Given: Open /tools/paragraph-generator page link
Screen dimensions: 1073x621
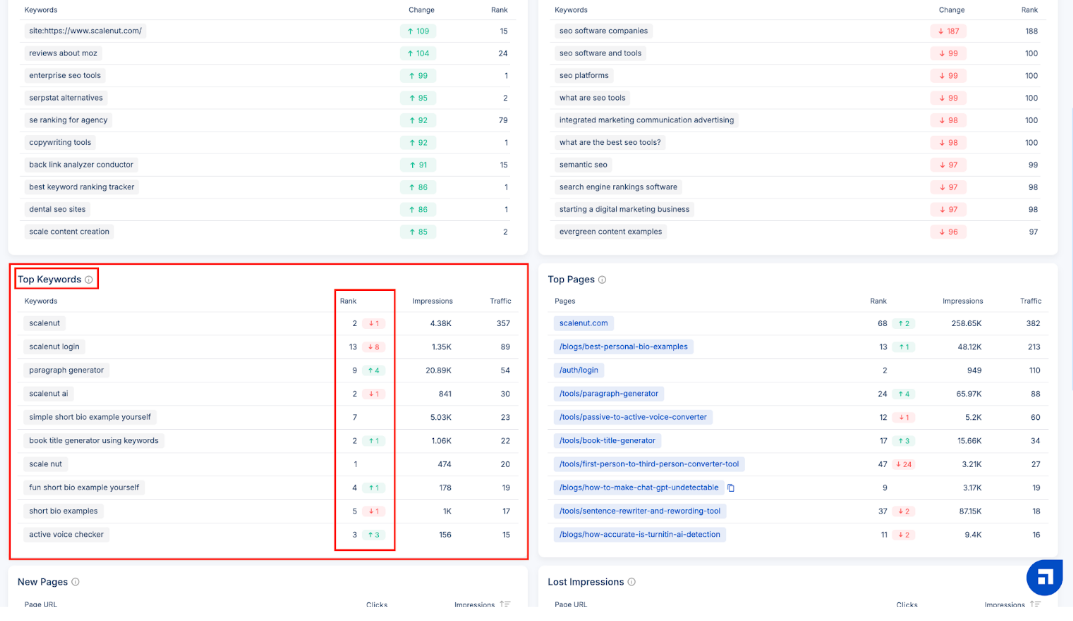Looking at the screenshot, I should point(609,394).
